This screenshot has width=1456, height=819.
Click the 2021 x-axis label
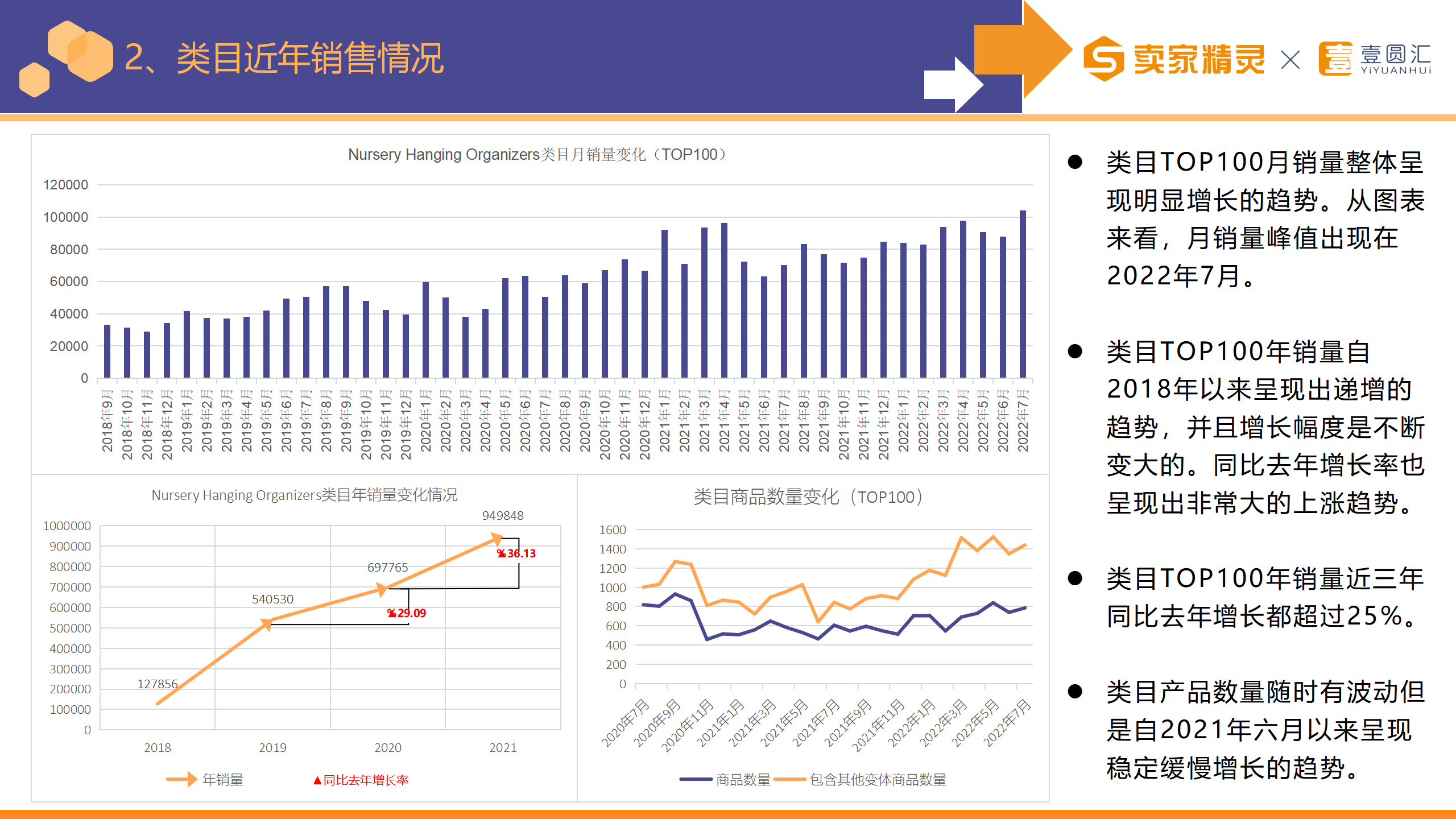(x=503, y=748)
